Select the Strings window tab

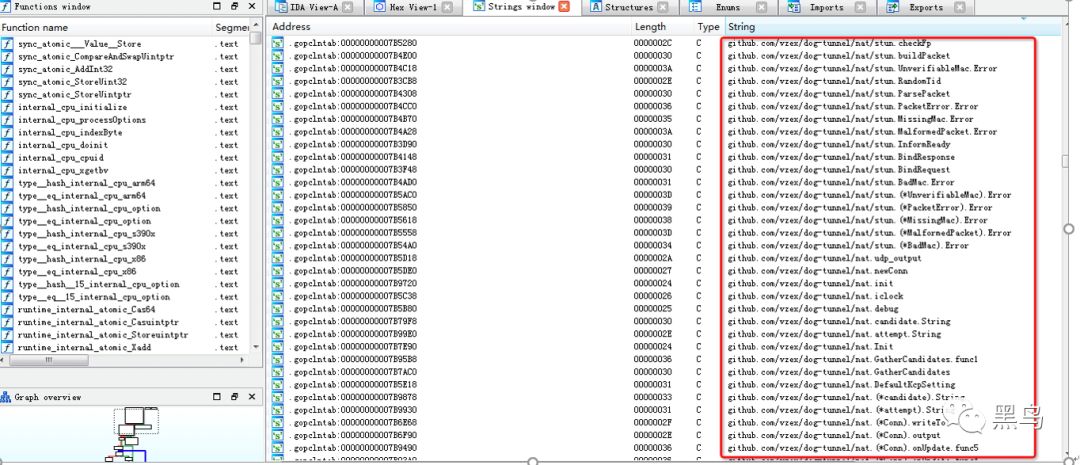(x=521, y=7)
